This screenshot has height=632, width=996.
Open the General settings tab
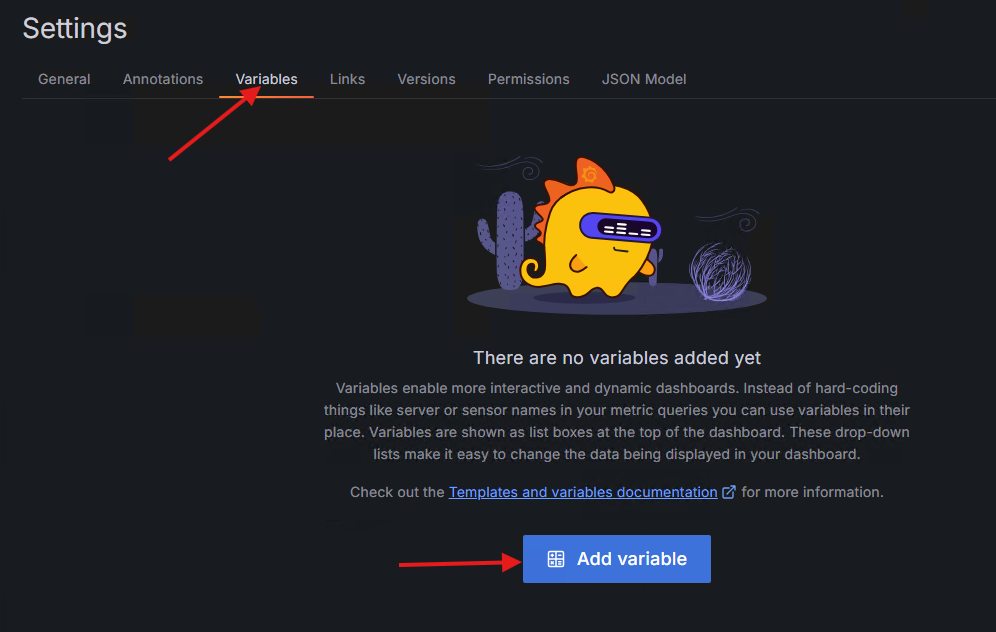click(64, 79)
